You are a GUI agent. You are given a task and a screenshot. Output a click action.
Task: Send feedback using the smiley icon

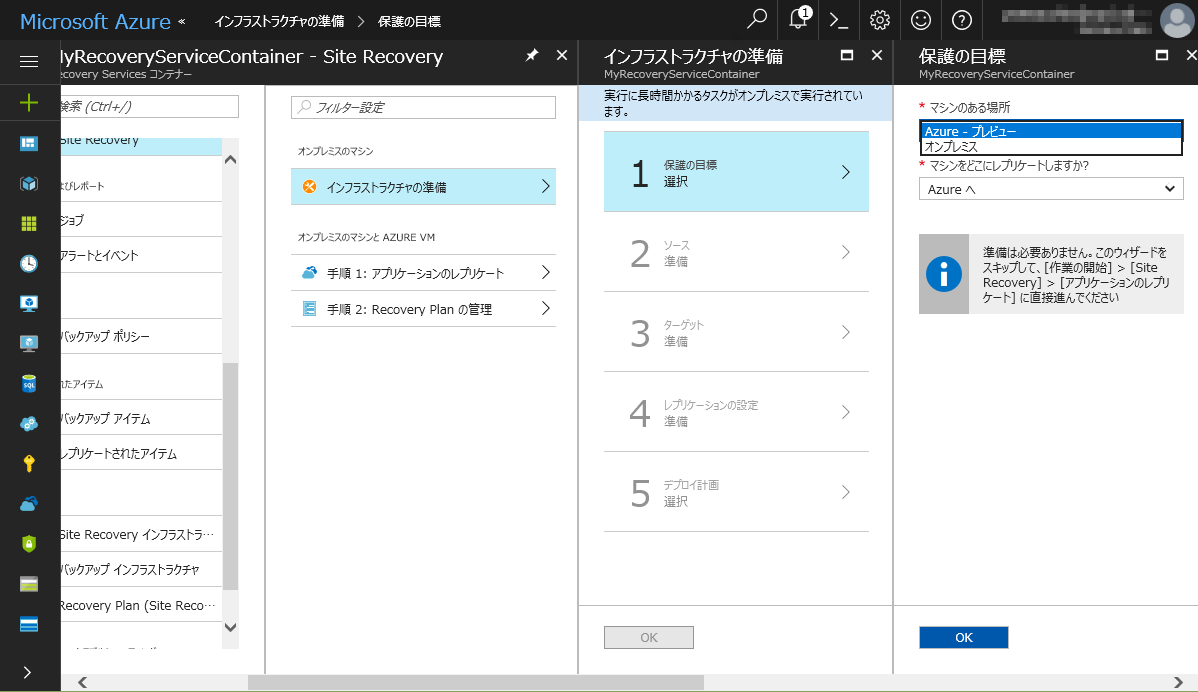tap(920, 20)
